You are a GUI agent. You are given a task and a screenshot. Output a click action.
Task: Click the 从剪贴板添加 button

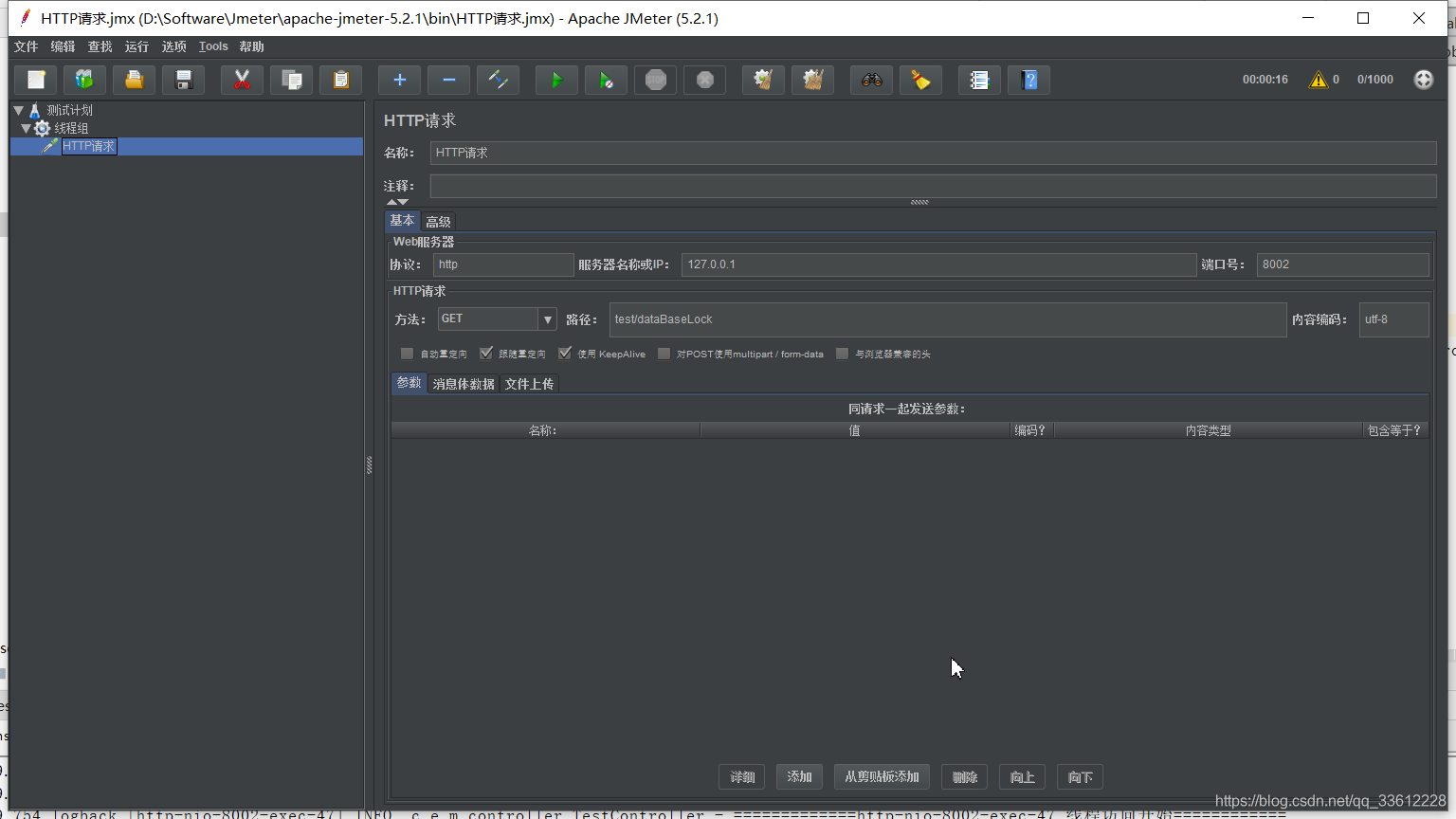click(882, 777)
